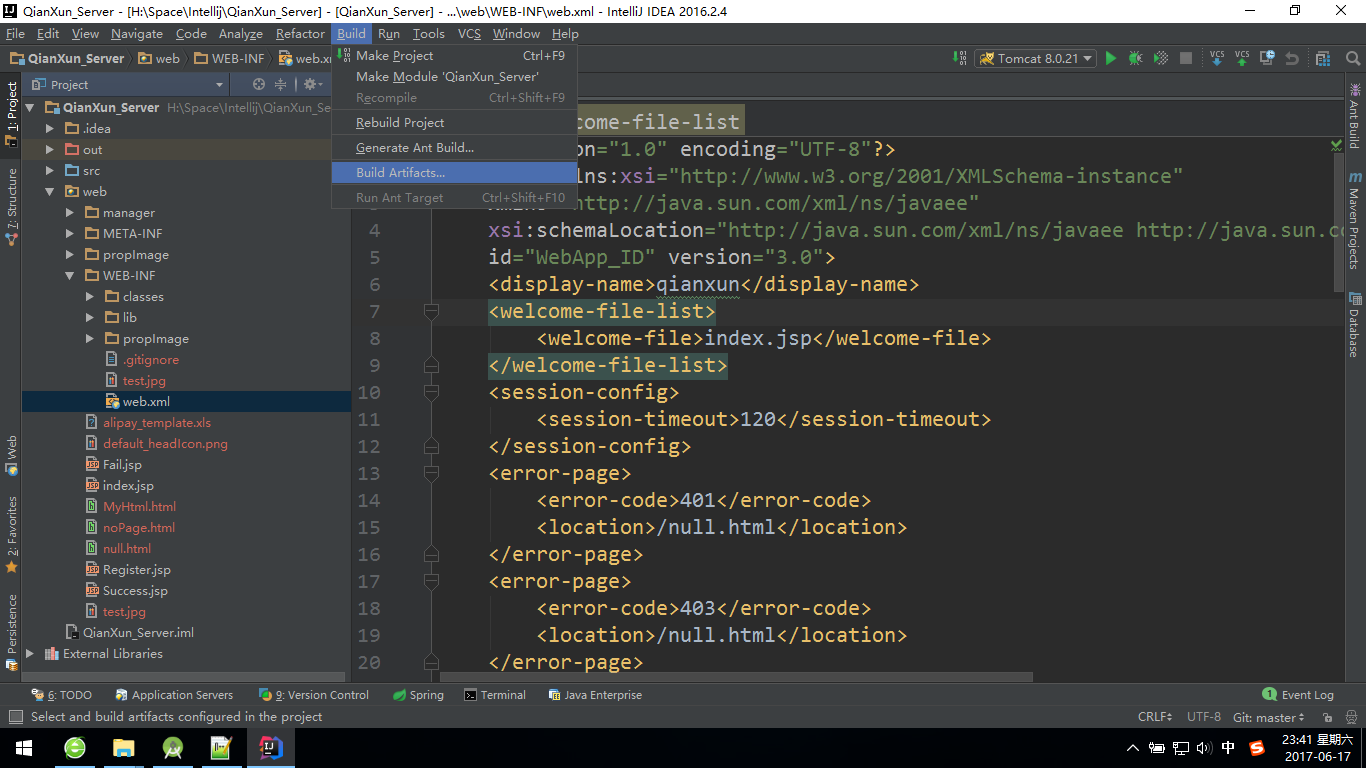Select the index.jsp file in tree
1366x768 pixels.
(128, 486)
